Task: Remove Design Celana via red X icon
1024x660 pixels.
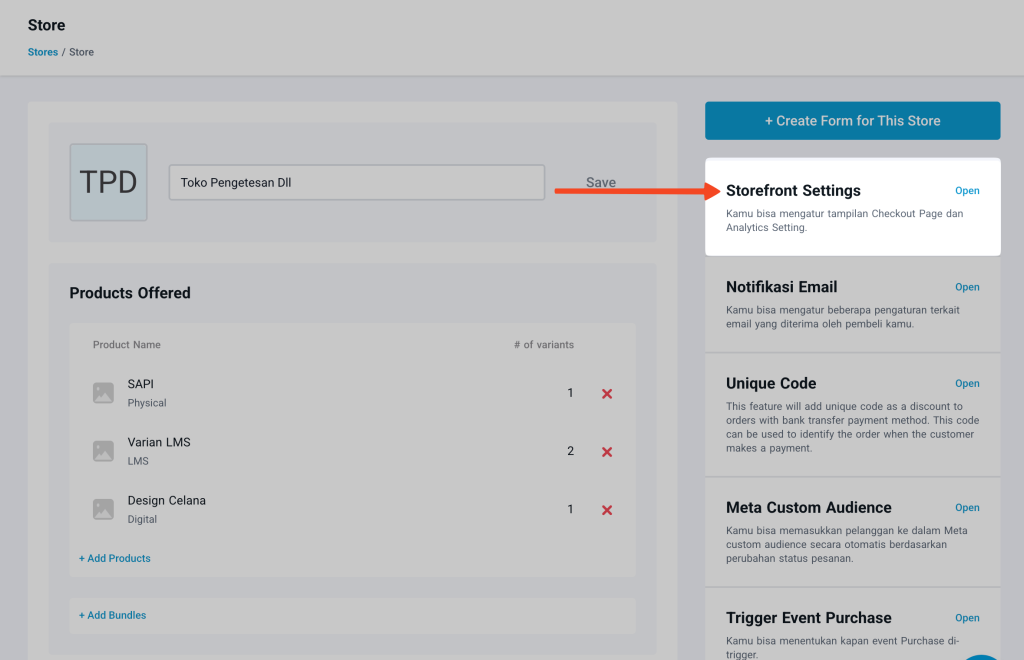Action: 606,510
